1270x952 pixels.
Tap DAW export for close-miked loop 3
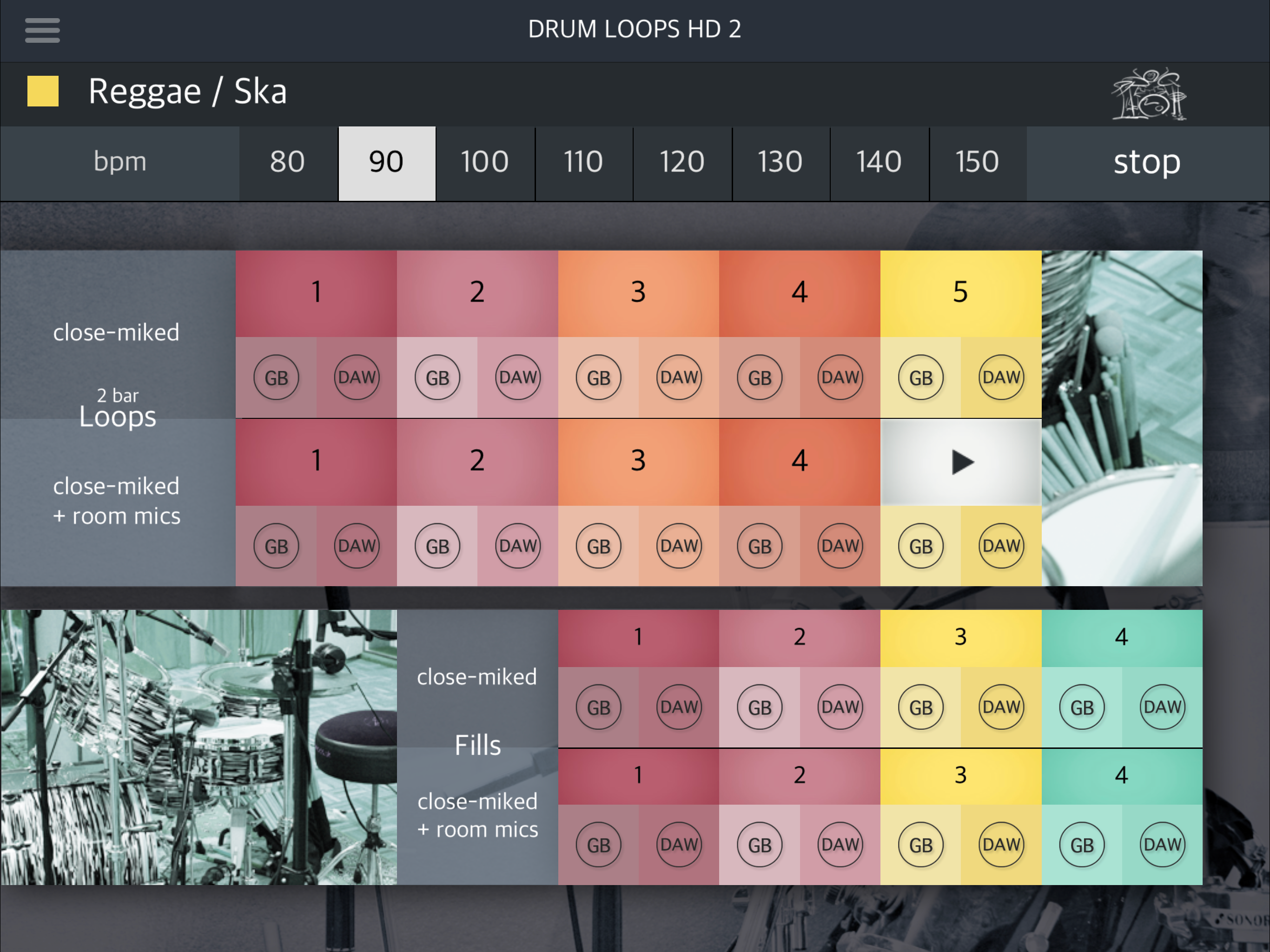pos(679,378)
